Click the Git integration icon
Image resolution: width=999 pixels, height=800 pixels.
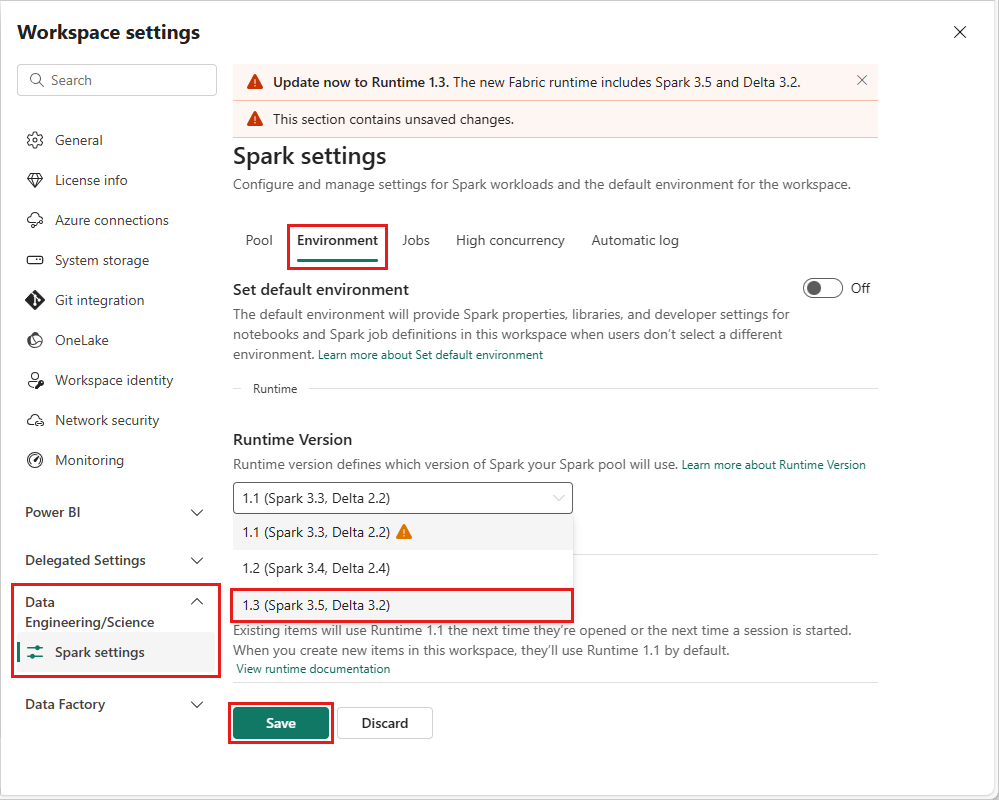36,300
